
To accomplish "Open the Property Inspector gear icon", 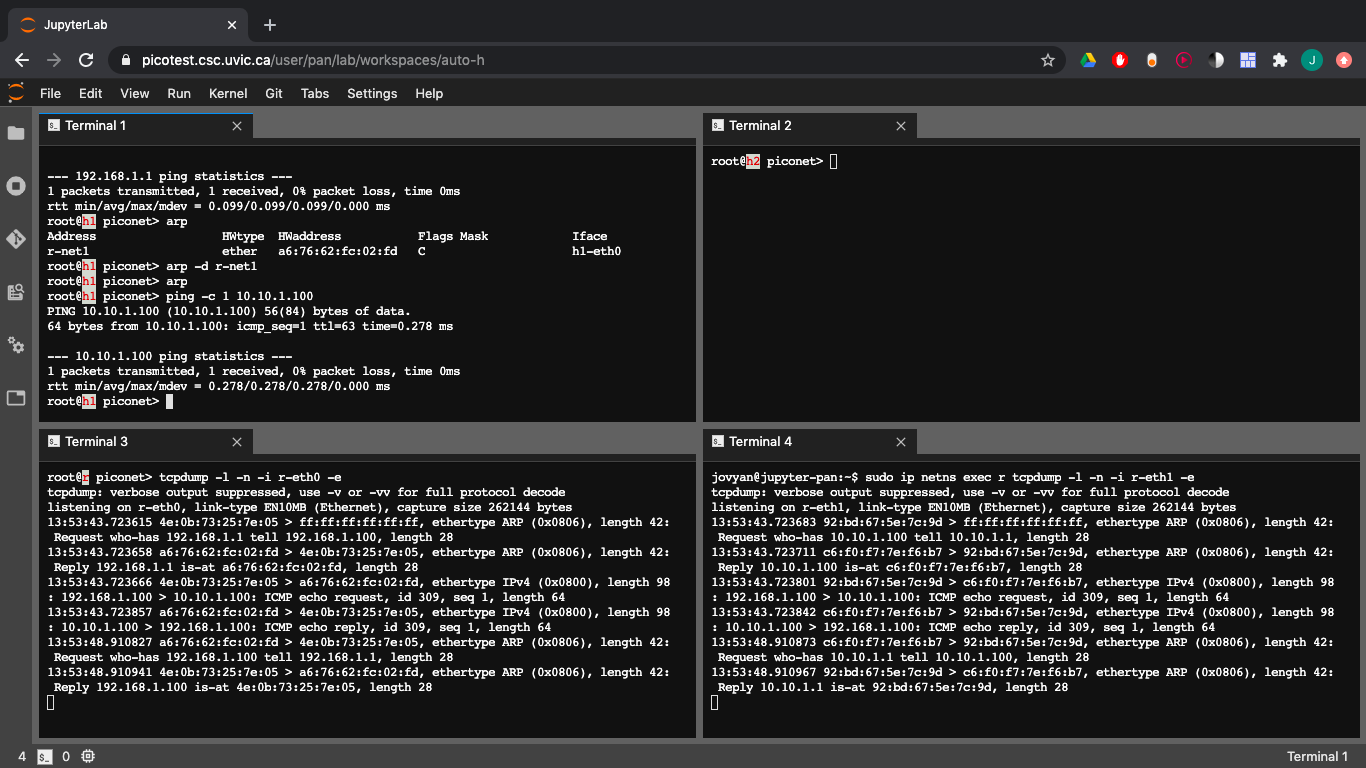I will coord(16,345).
